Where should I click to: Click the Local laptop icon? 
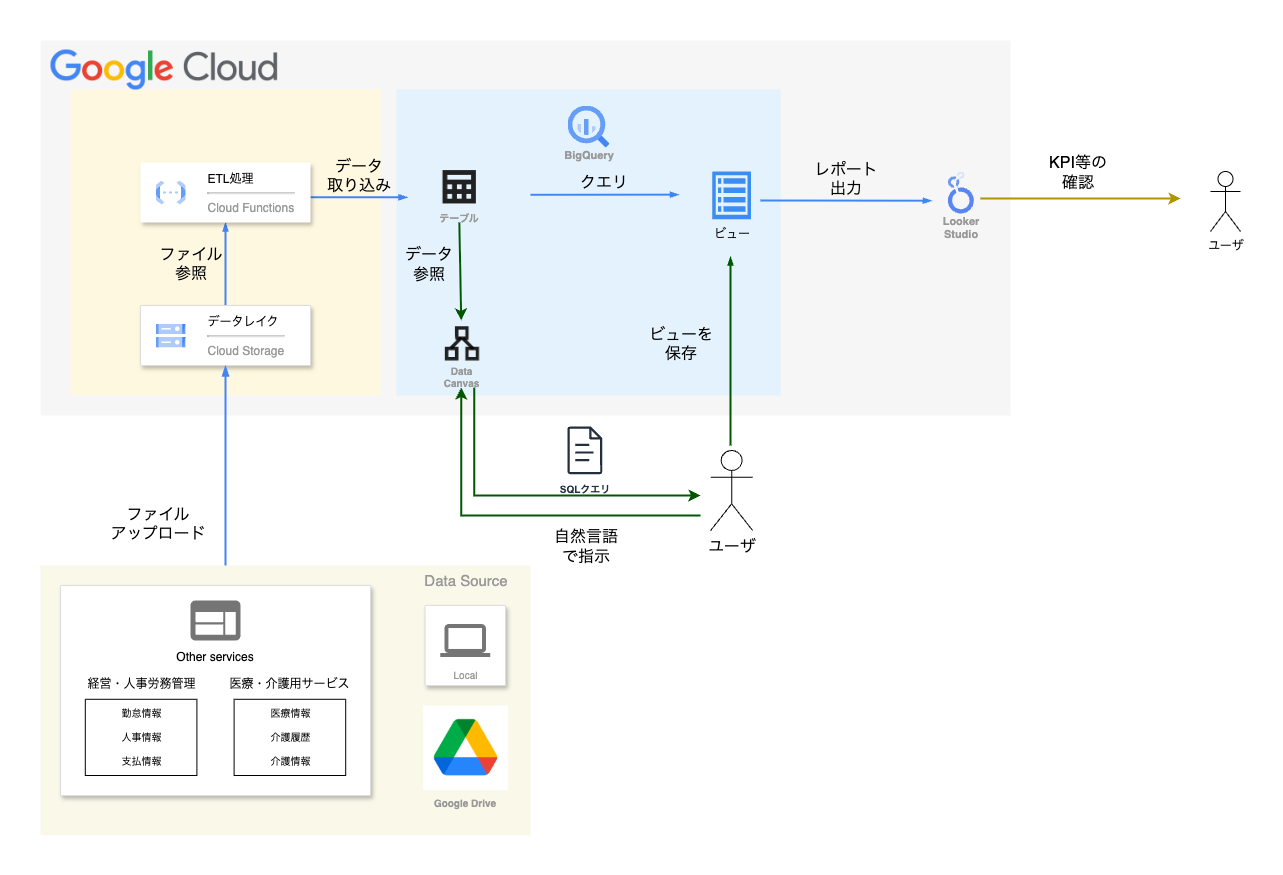coord(465,640)
